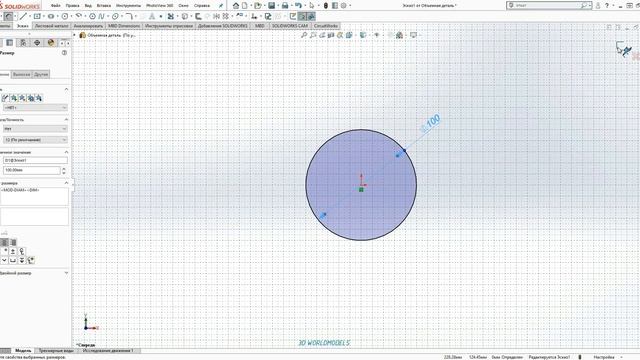Expand the Dual Dimension section
Screen dimensions: 640x360
(x=66, y=273)
